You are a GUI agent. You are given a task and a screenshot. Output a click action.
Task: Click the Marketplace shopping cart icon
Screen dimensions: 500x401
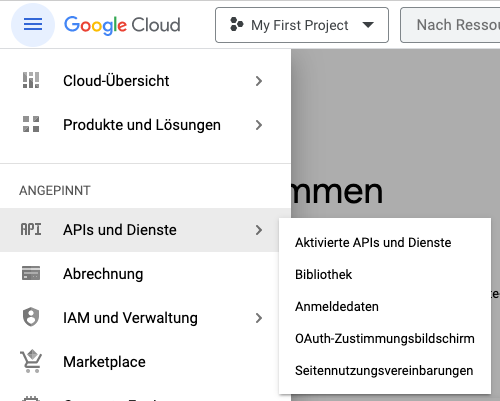[x=31, y=361]
